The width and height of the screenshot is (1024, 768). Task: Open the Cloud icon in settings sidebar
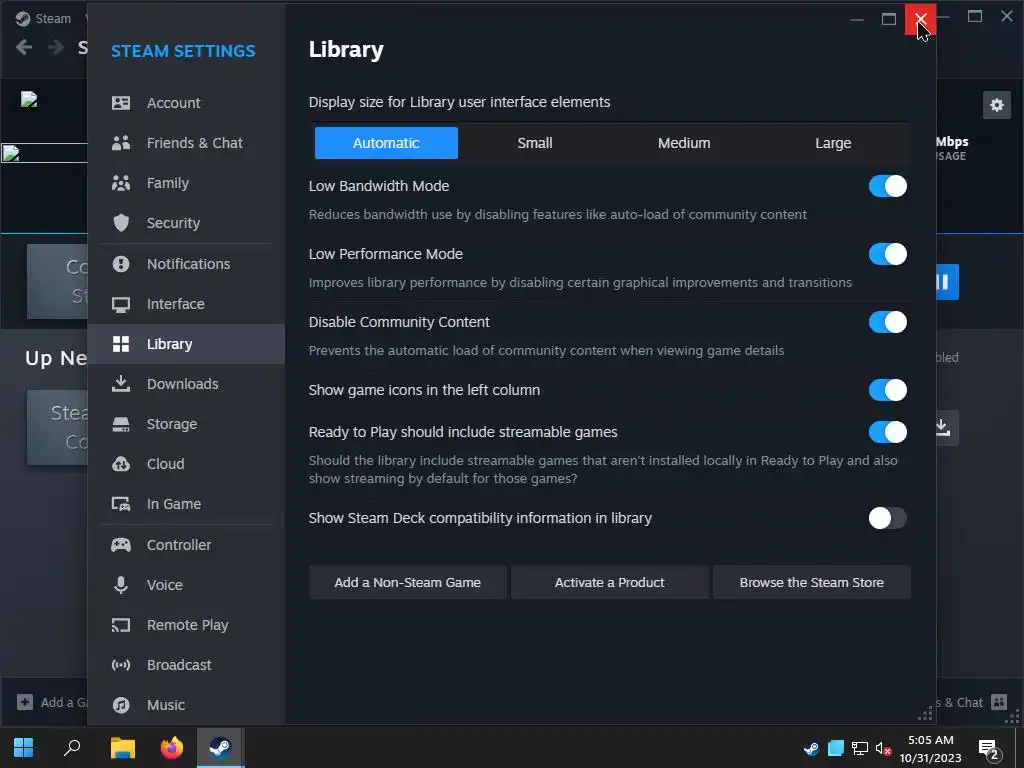(121, 464)
